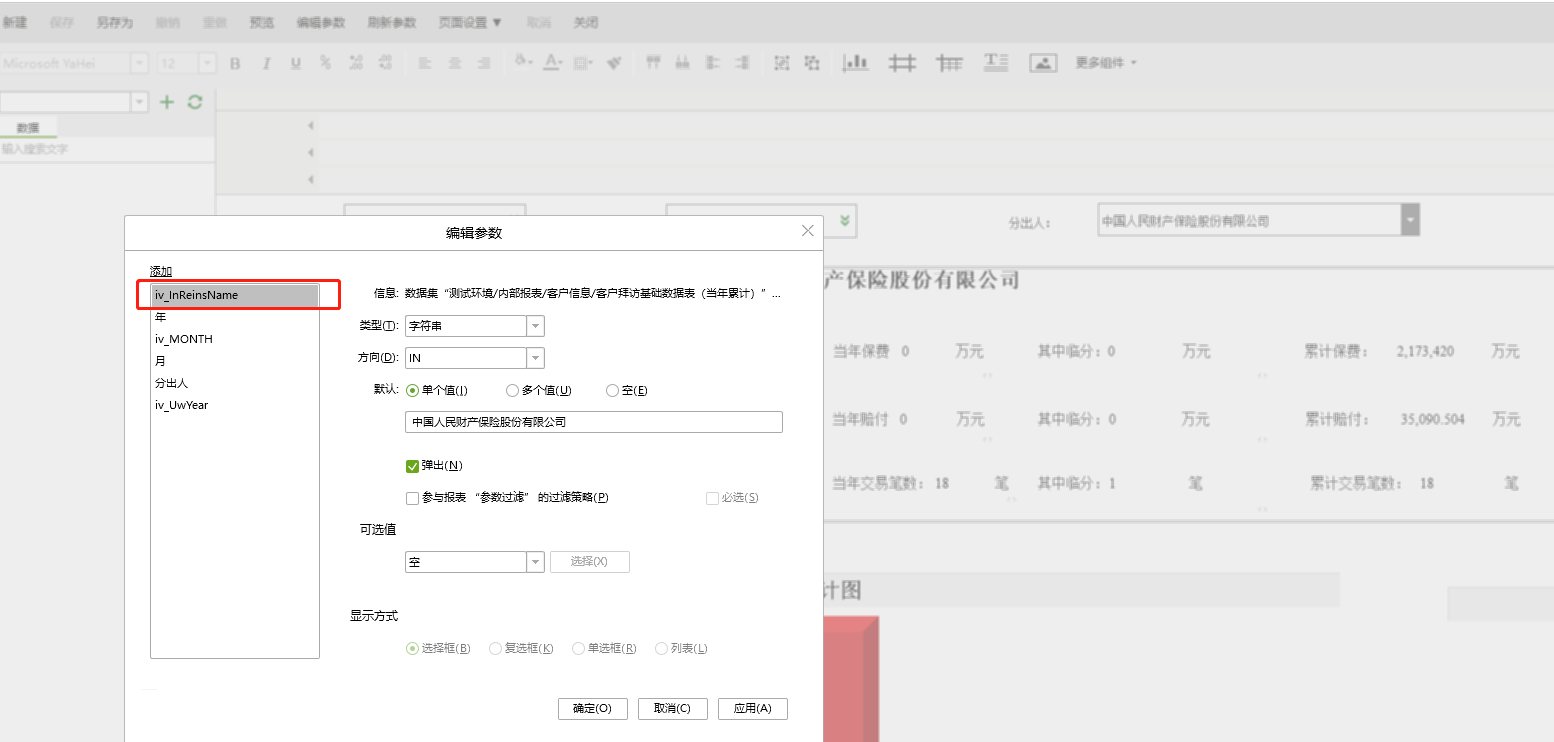Insert a crosstab grid component
Screen dimensions: 1554x742
point(903,62)
